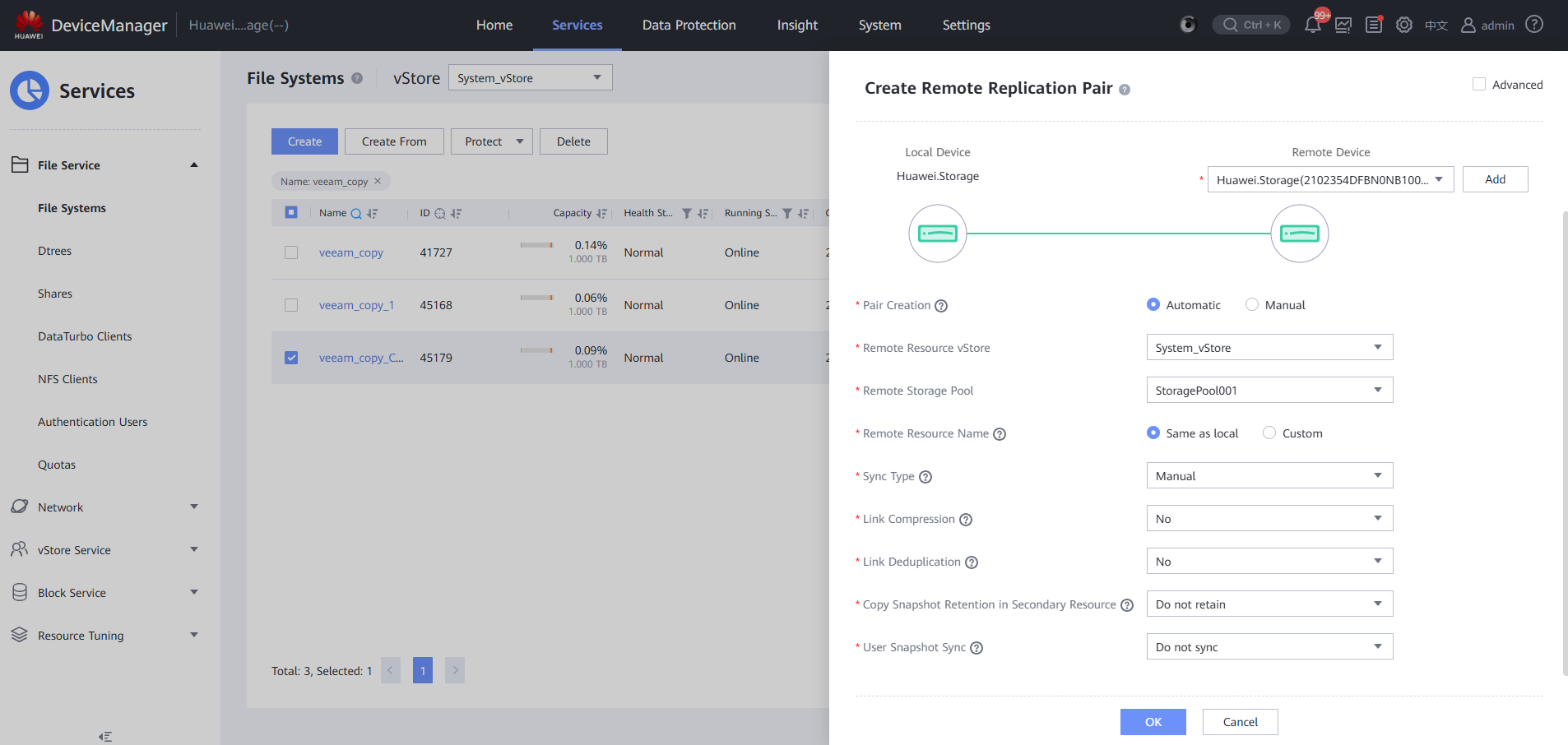Screen dimensions: 1568x745
Task: Select the Manual pair creation radio button
Action: [x=1252, y=304]
